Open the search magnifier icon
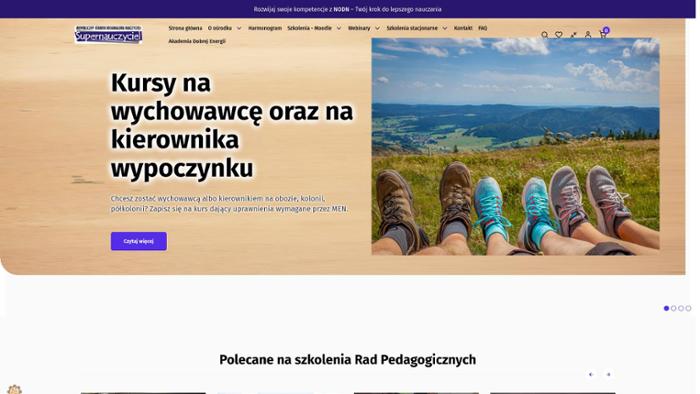Viewport: 700px width, 394px height. pos(545,35)
